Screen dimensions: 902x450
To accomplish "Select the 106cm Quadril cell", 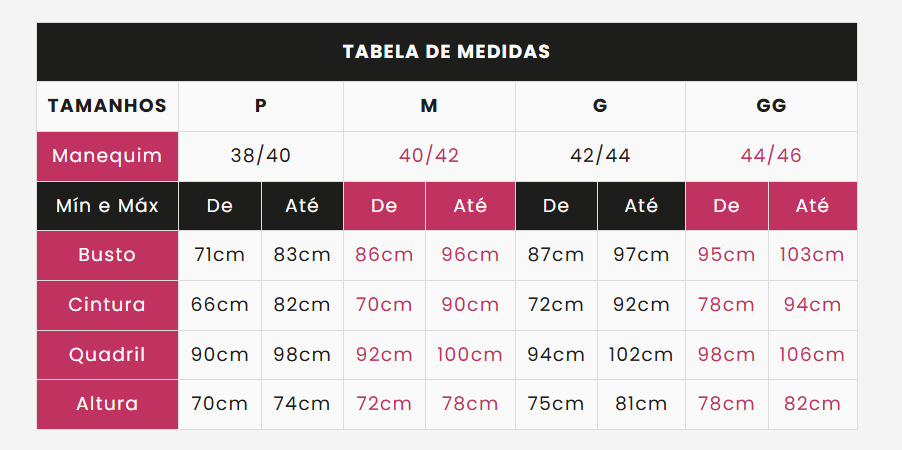I will 812,355.
